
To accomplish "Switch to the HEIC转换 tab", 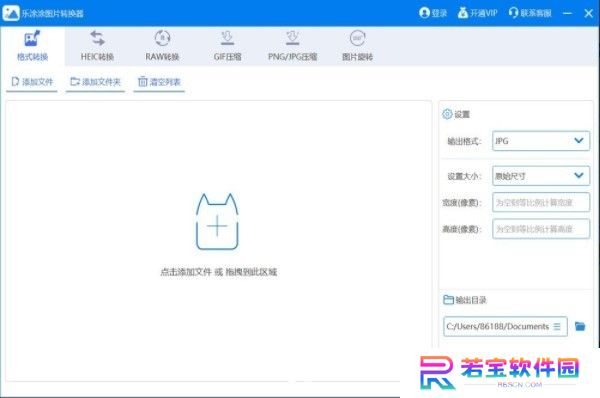I will click(97, 46).
